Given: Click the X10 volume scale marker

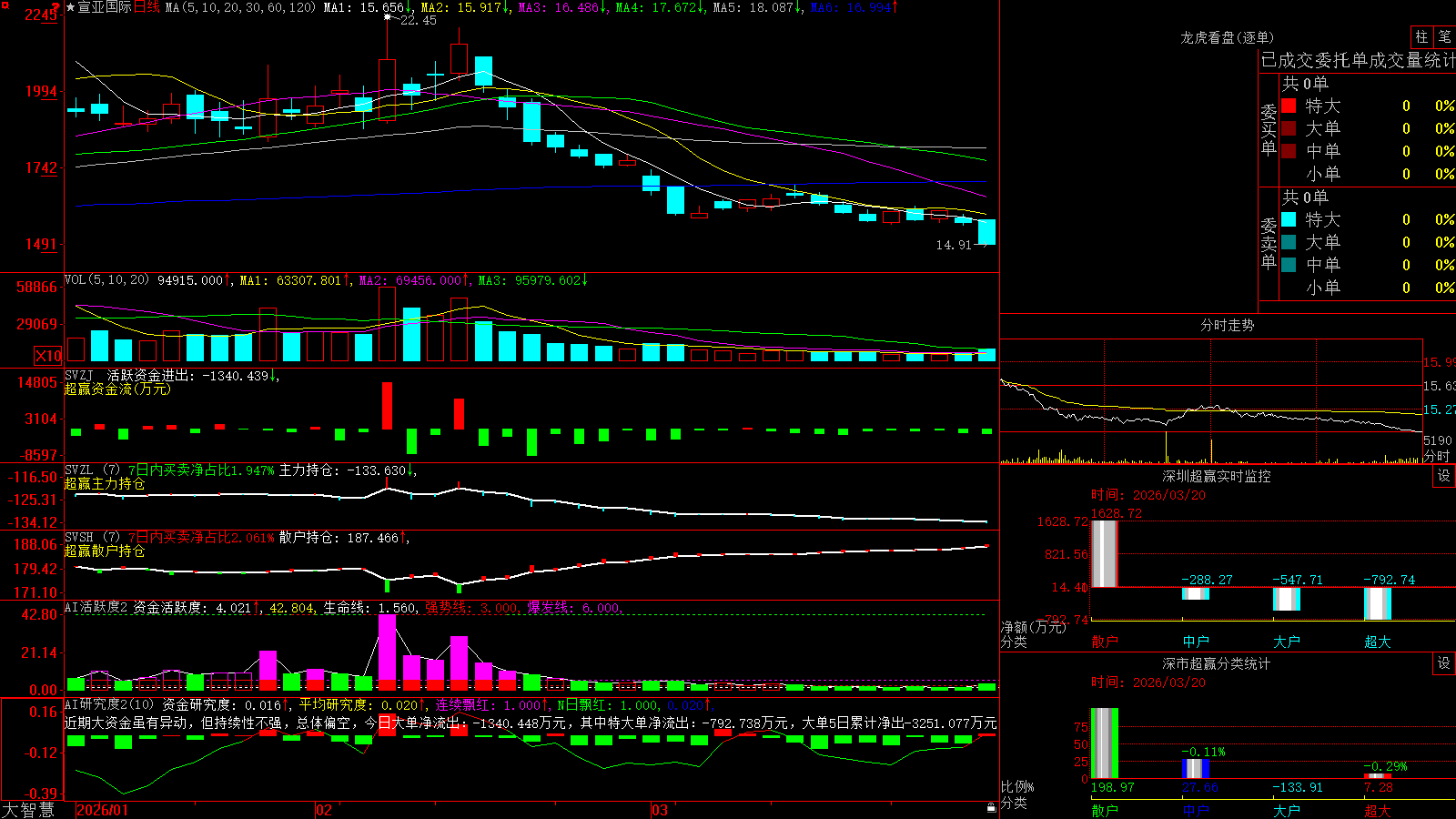Looking at the screenshot, I should click(x=48, y=356).
